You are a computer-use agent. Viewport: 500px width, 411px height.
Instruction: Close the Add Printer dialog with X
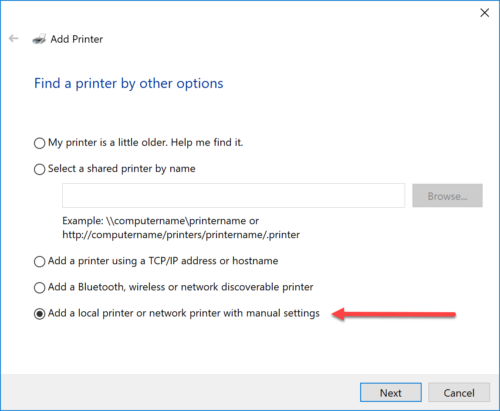[484, 13]
